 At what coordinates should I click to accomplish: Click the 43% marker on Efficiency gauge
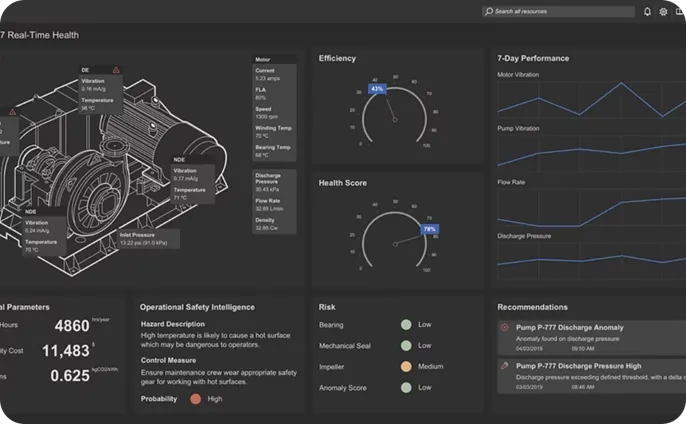point(377,89)
